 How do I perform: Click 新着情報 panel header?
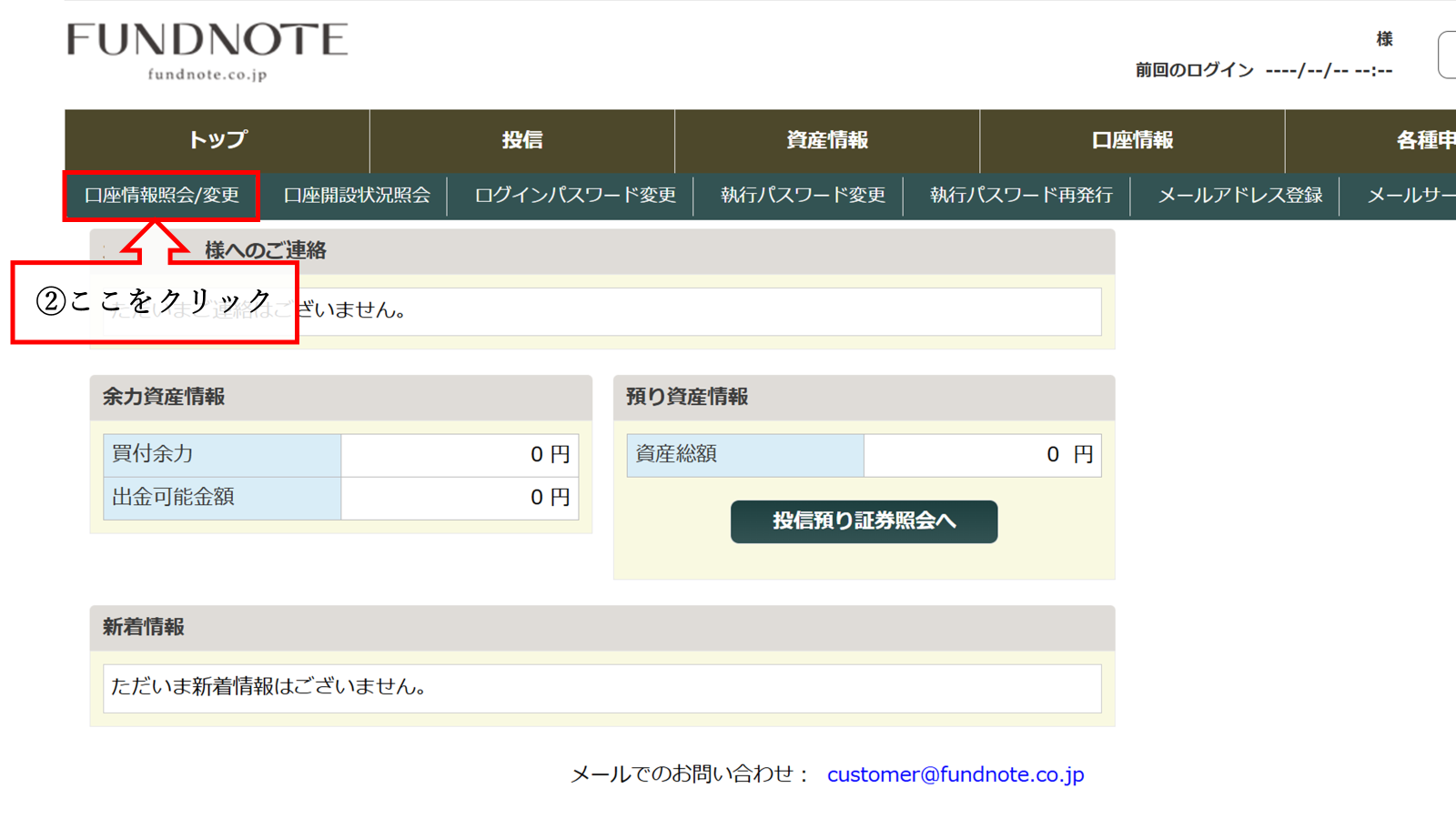click(602, 628)
